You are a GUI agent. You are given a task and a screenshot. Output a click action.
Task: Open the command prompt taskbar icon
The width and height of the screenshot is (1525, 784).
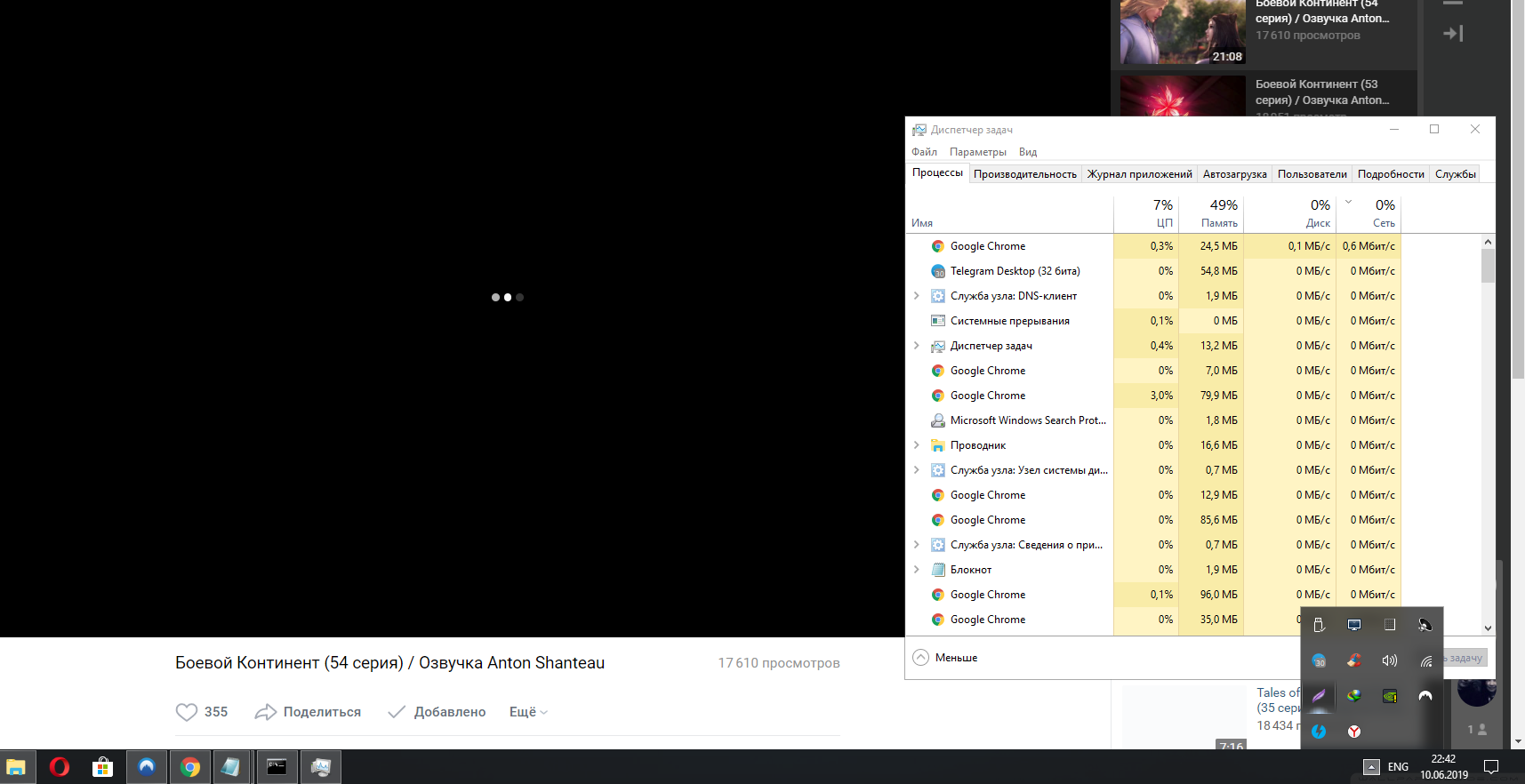point(277,767)
